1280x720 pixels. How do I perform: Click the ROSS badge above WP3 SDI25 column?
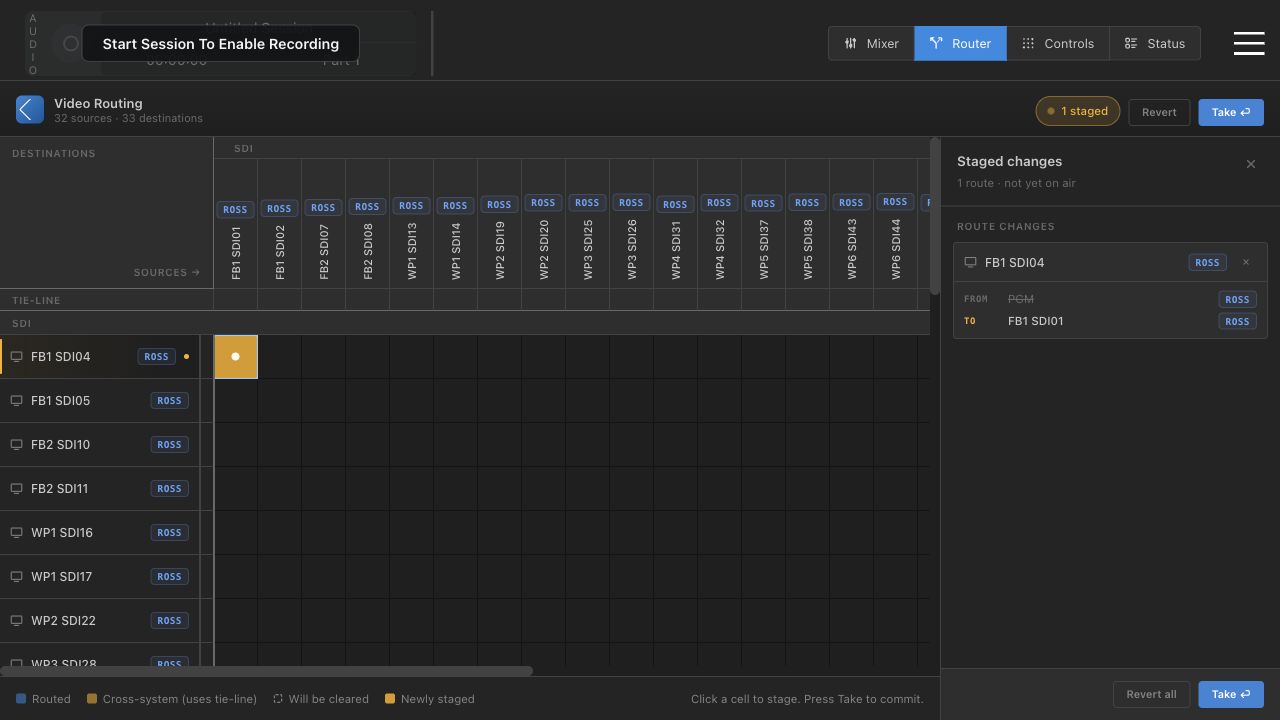click(x=587, y=202)
